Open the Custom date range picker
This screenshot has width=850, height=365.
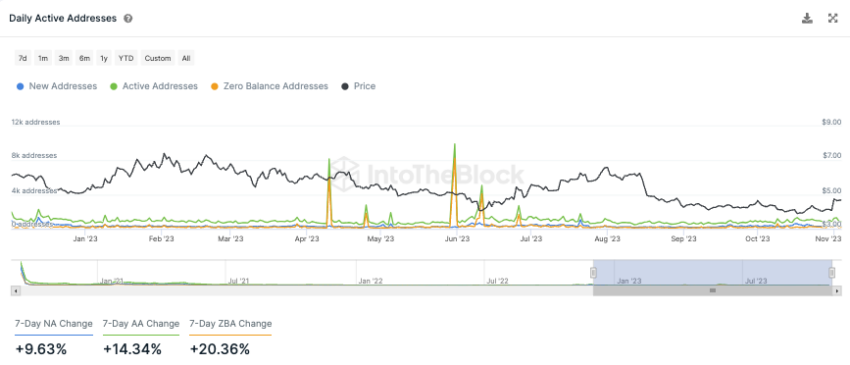(x=158, y=58)
